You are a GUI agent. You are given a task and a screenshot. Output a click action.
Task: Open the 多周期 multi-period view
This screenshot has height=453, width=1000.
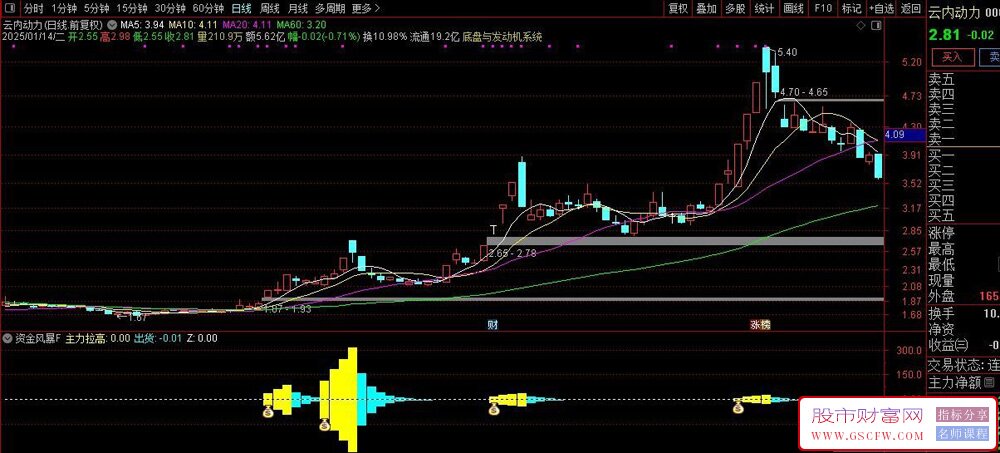(330, 8)
